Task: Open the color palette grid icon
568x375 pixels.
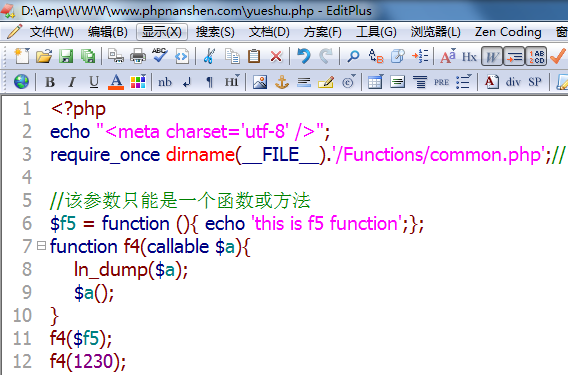Action: click(x=138, y=82)
